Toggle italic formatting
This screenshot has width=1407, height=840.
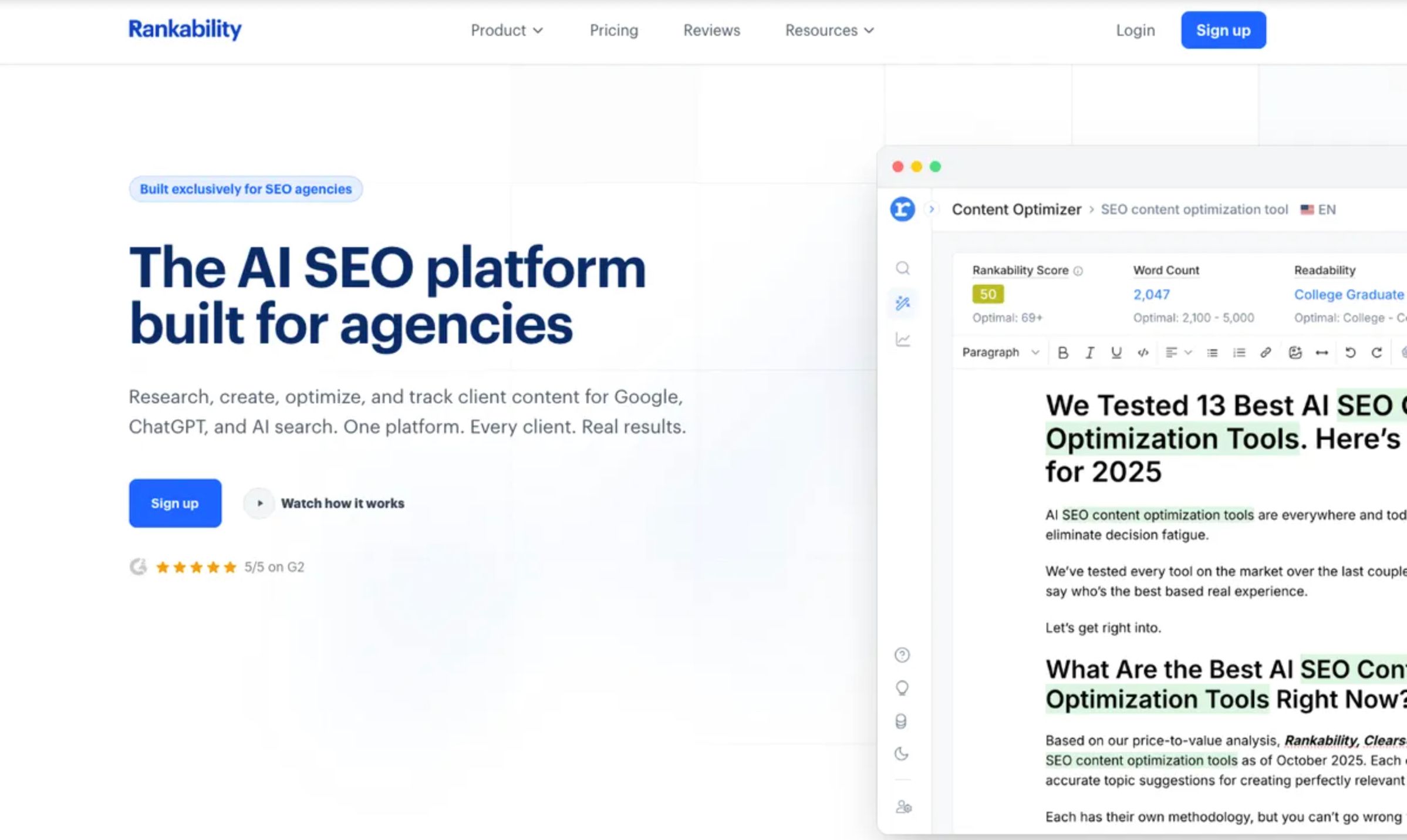pyautogui.click(x=1090, y=352)
